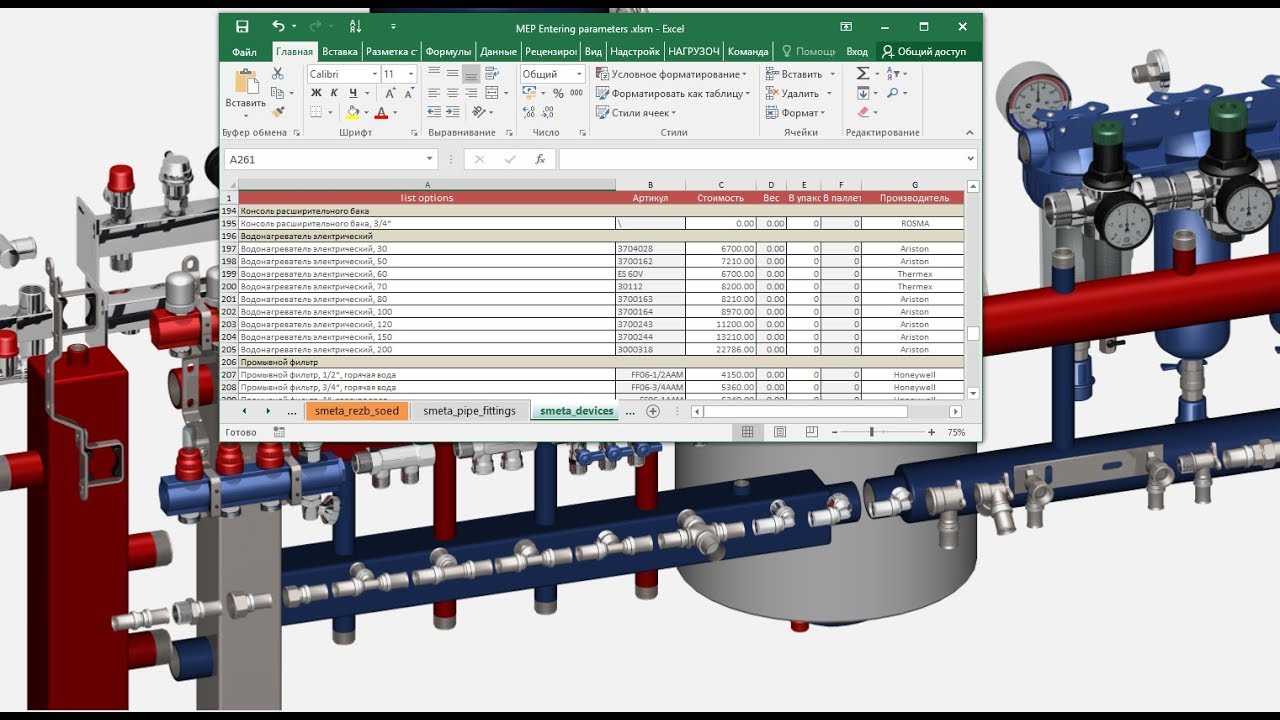Click Вход sign-in link
Image resolution: width=1280 pixels, height=720 pixels.
[857, 51]
